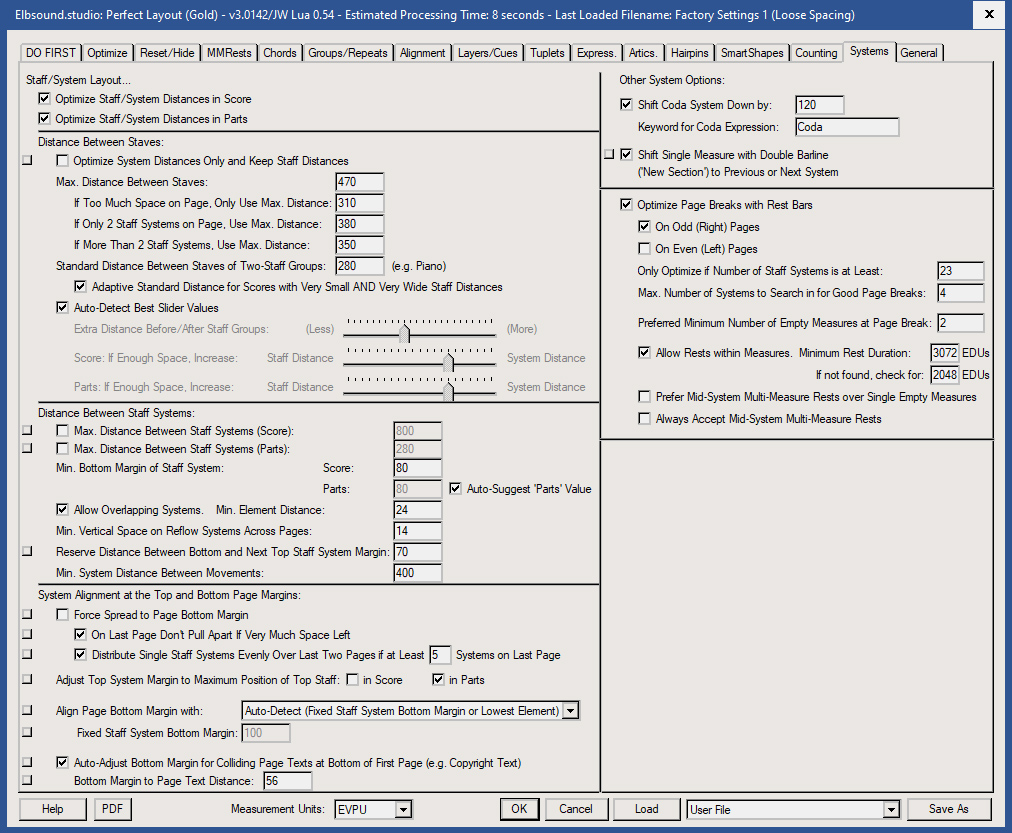Enable "Optimize System Distances Only and Keep Staff Distances"
This screenshot has width=1012, height=833.
(62, 160)
